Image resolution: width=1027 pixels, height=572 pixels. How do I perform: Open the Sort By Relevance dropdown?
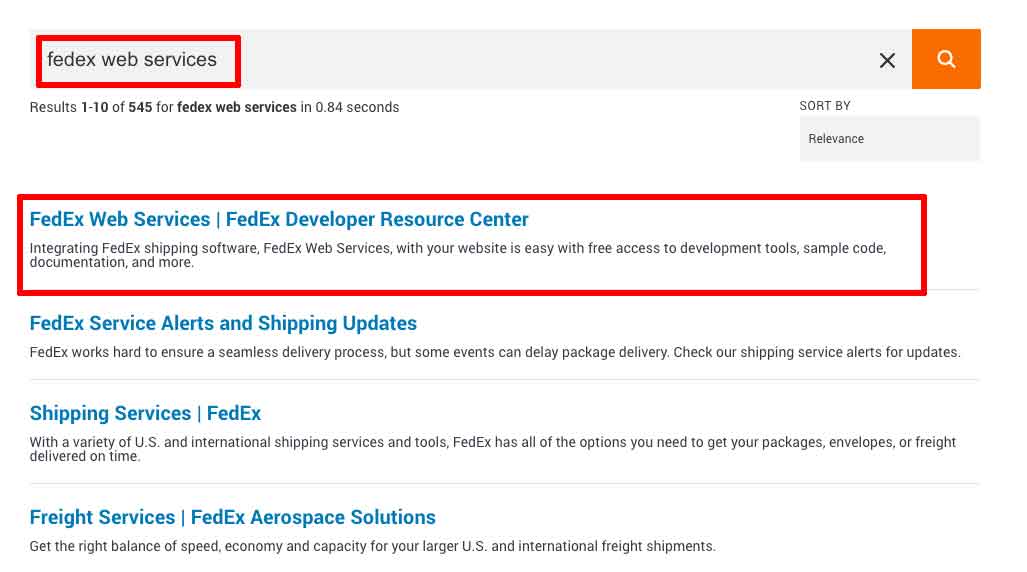click(x=889, y=139)
